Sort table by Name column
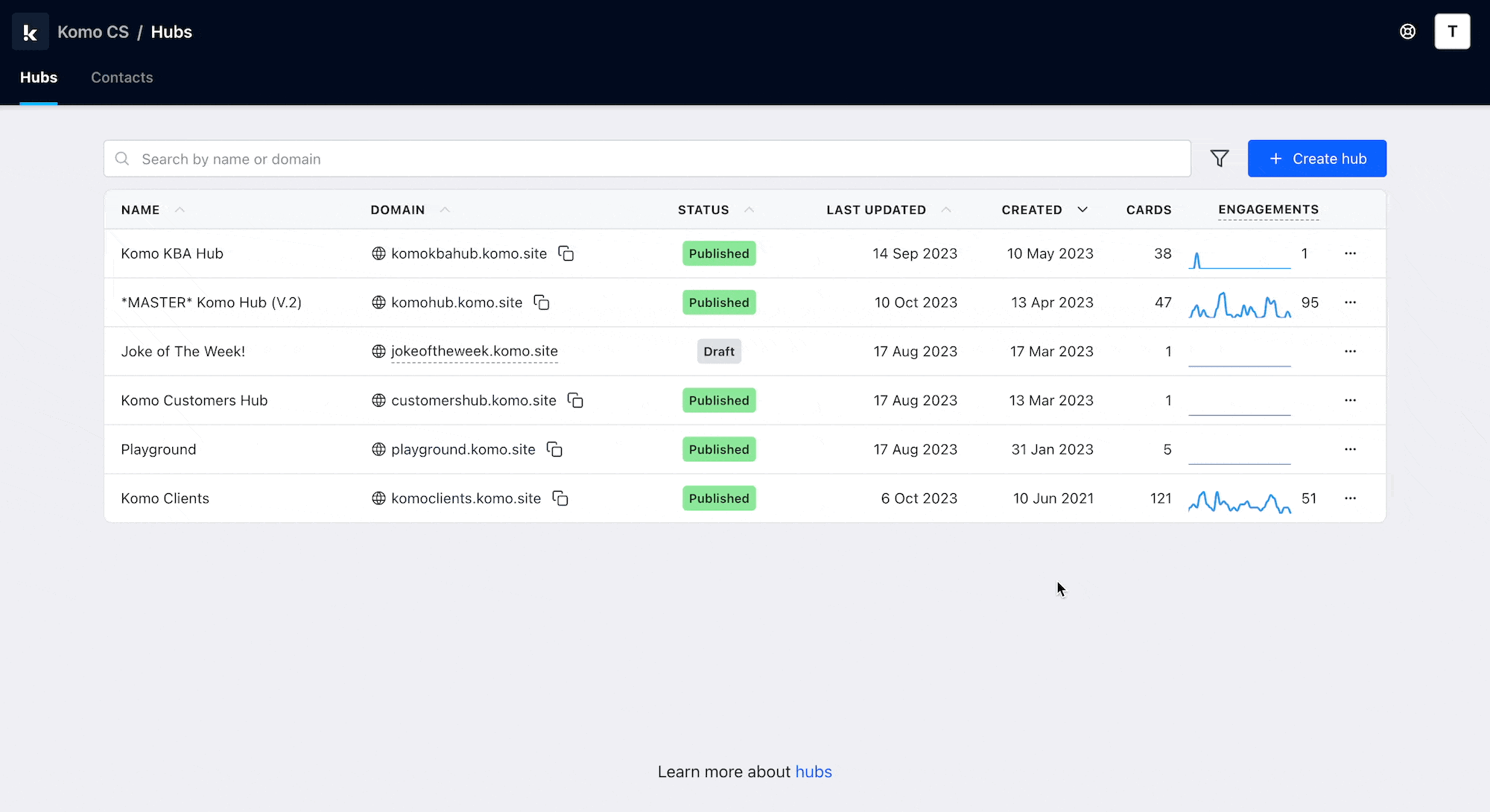 141,210
